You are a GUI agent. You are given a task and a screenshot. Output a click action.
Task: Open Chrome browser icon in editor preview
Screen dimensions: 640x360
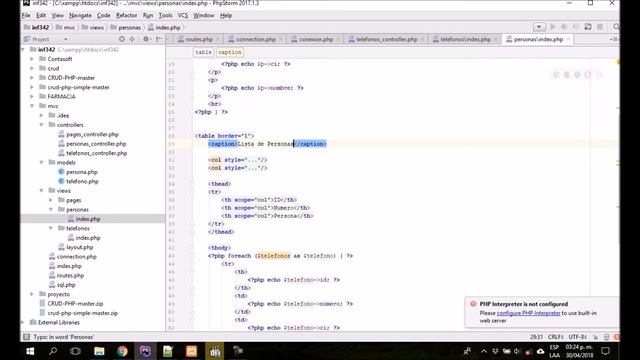tap(556, 75)
